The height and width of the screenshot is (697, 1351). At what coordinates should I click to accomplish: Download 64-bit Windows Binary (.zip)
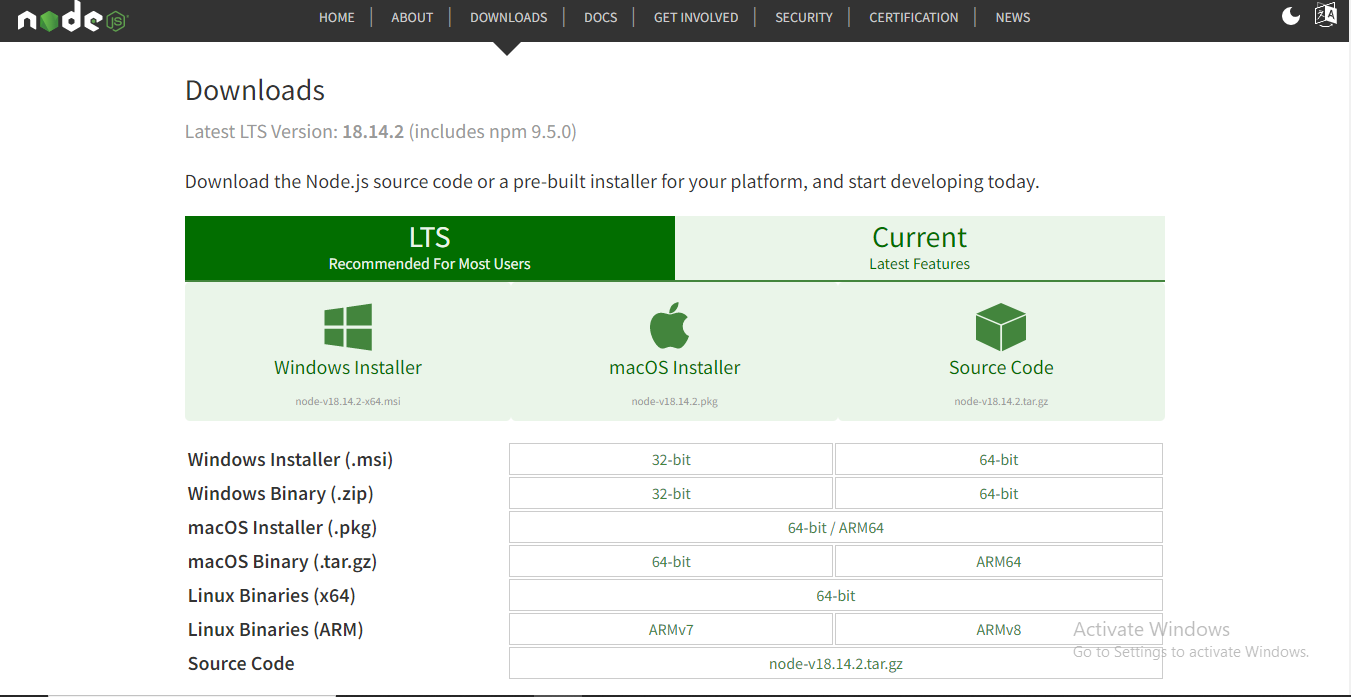tap(999, 493)
